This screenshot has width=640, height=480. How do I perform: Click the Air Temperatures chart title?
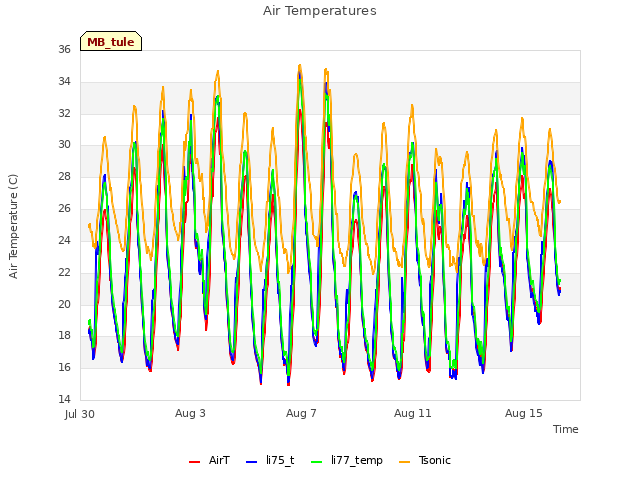[320, 11]
